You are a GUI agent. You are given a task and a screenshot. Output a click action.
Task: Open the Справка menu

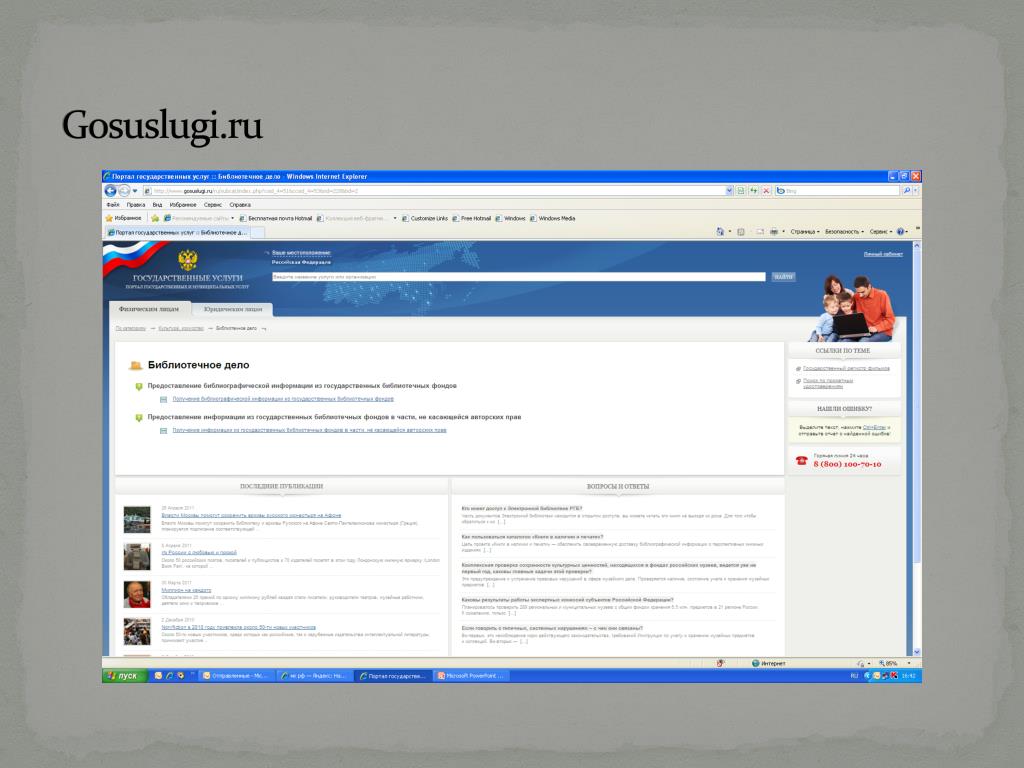point(240,204)
